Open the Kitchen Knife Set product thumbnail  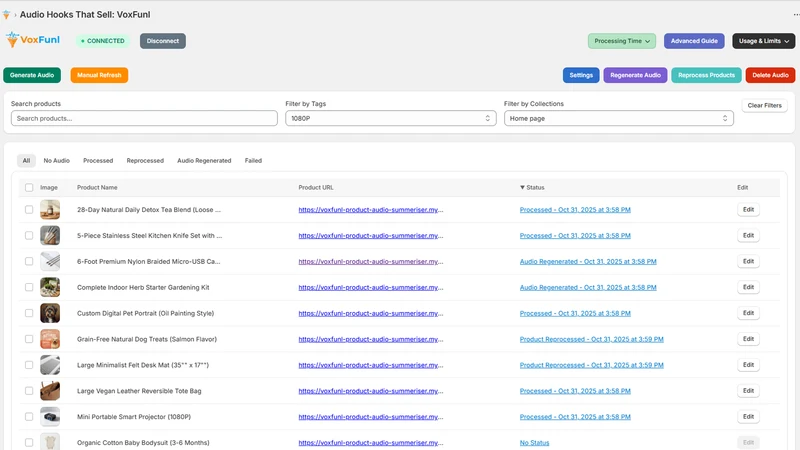pos(50,236)
